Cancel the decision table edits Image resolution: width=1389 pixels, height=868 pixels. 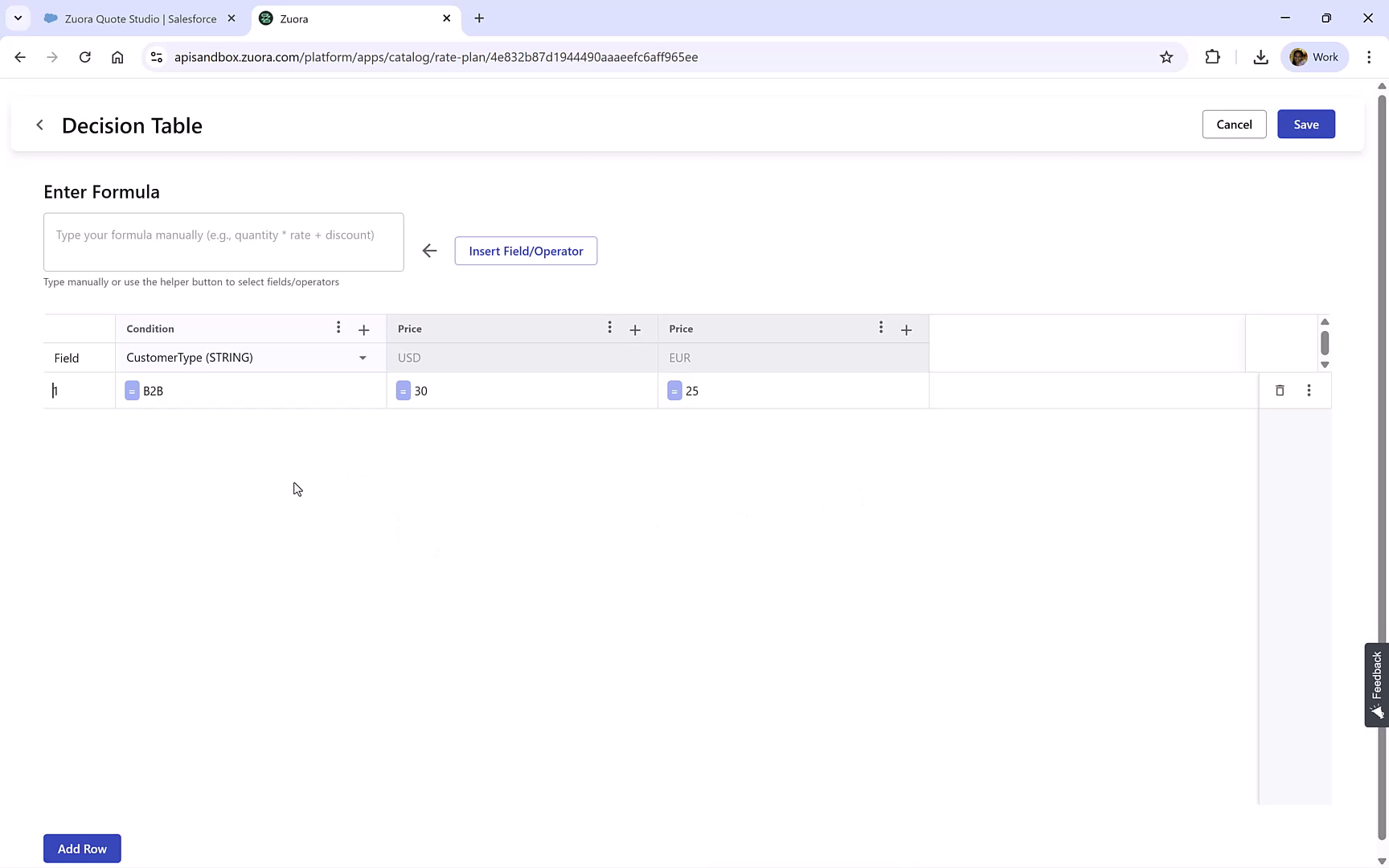(x=1234, y=124)
